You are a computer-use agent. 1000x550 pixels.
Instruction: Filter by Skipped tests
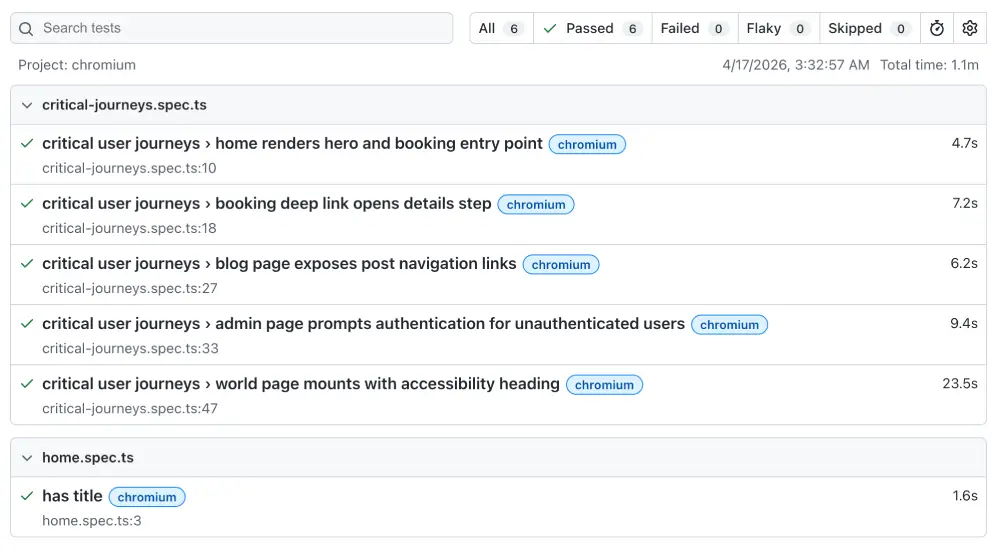point(870,29)
